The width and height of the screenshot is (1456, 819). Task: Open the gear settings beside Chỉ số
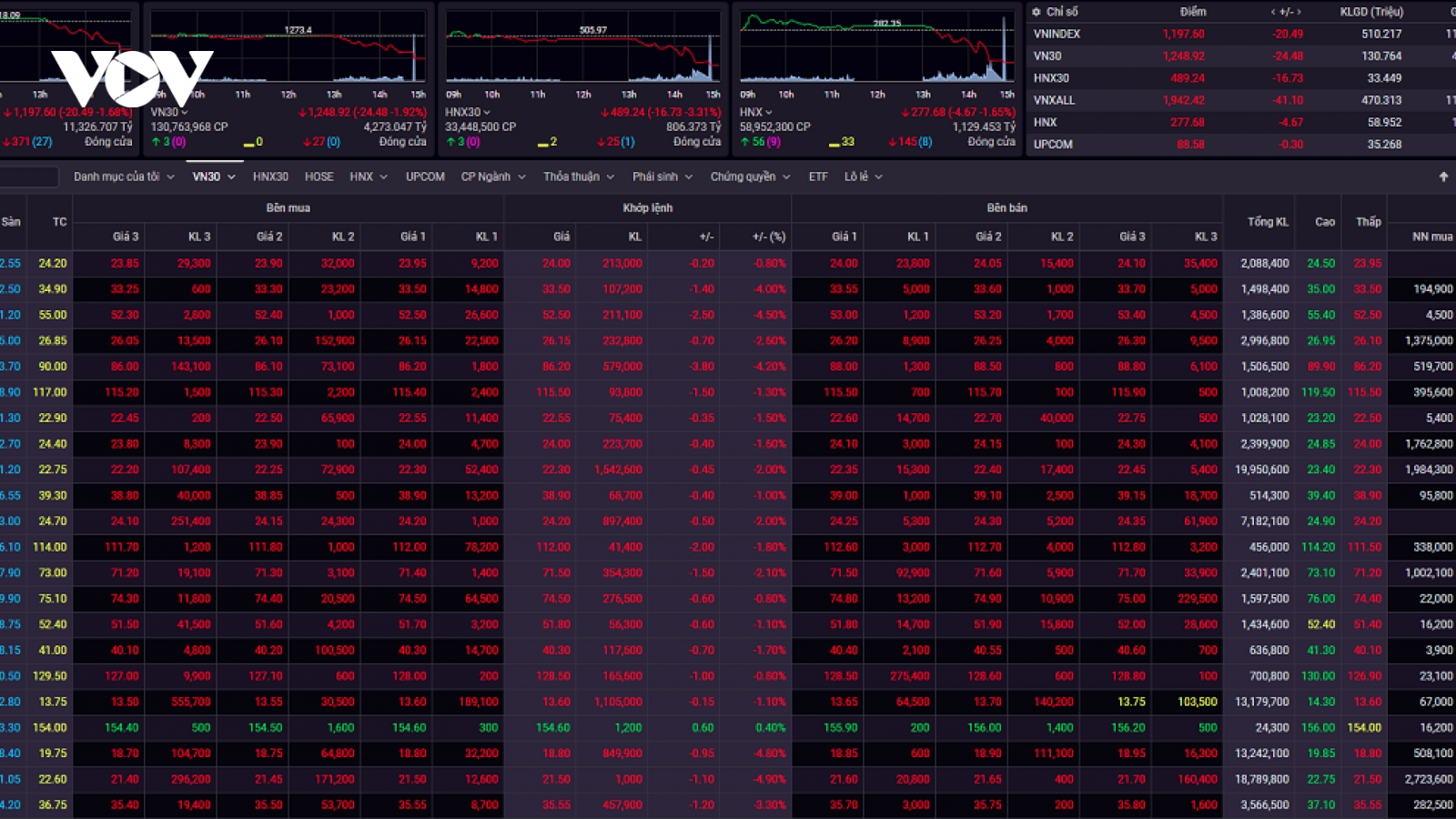(x=1036, y=12)
